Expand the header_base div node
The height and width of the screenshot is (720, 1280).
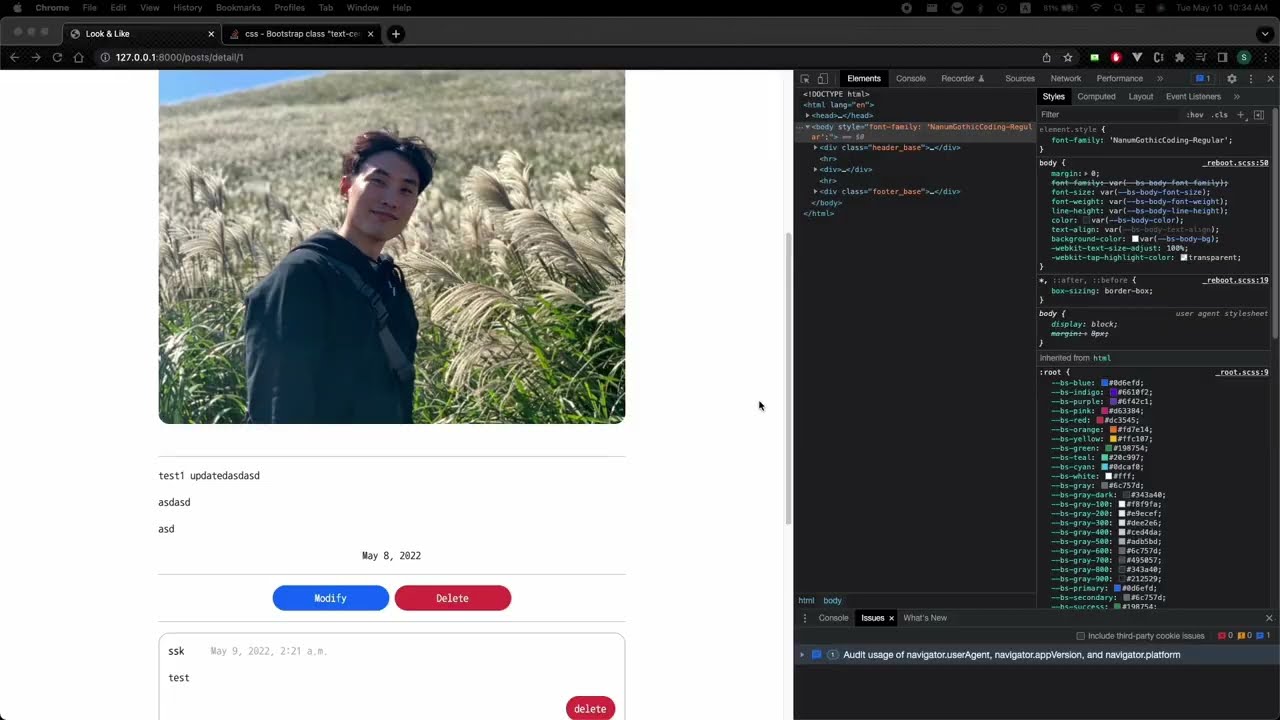tap(816, 147)
